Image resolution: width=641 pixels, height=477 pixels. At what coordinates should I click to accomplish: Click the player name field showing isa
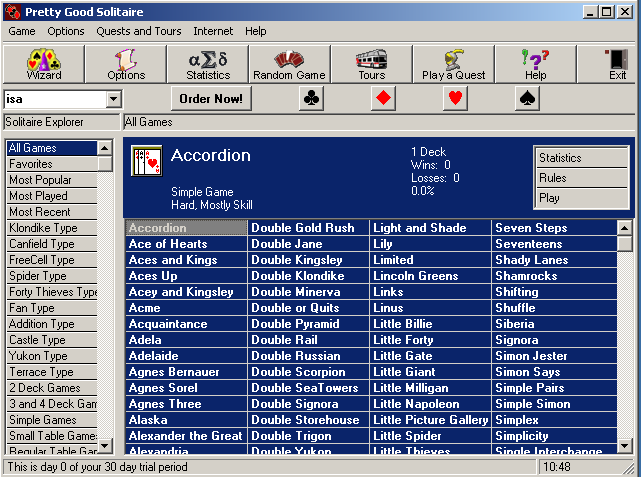point(55,99)
